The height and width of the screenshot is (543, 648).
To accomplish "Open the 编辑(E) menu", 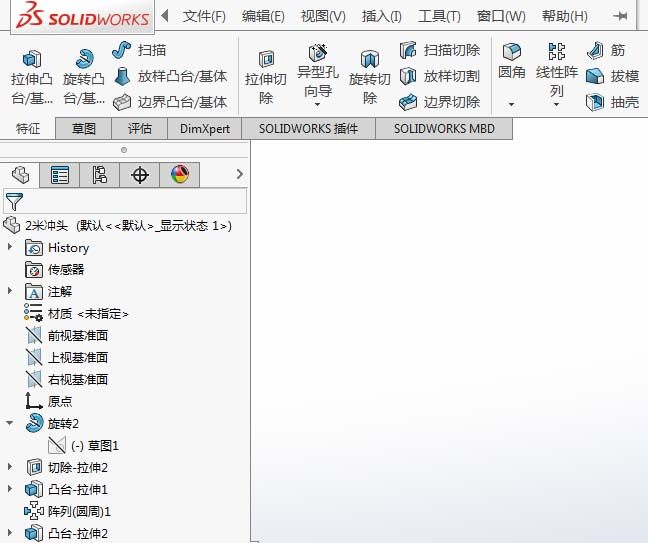I will pos(263,16).
